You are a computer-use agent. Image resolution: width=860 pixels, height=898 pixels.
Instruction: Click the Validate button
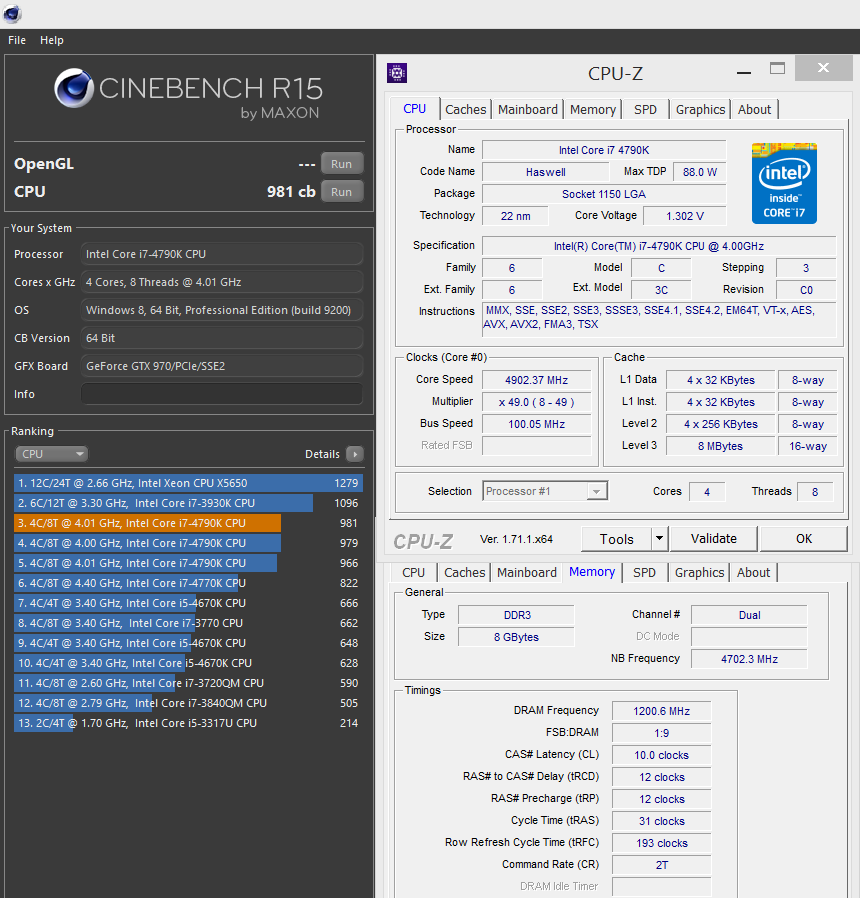click(x=714, y=539)
